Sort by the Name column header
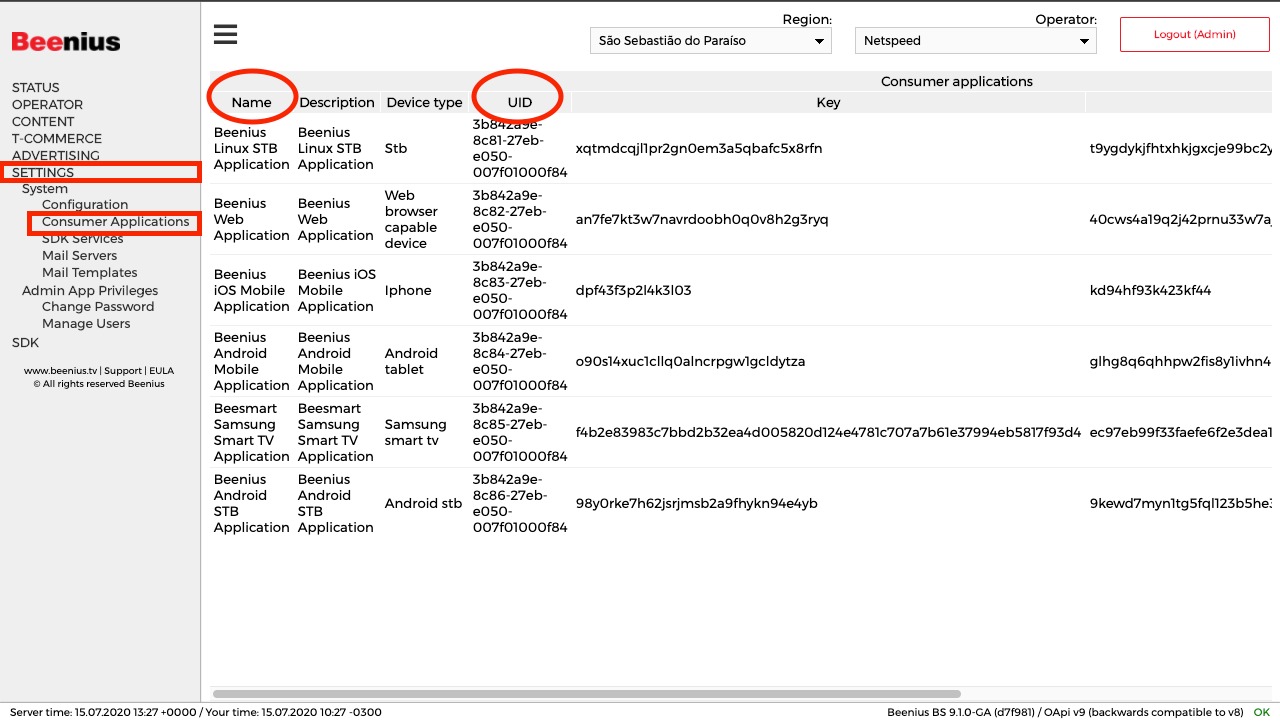Screen dimensions: 1280x723 pos(251,103)
